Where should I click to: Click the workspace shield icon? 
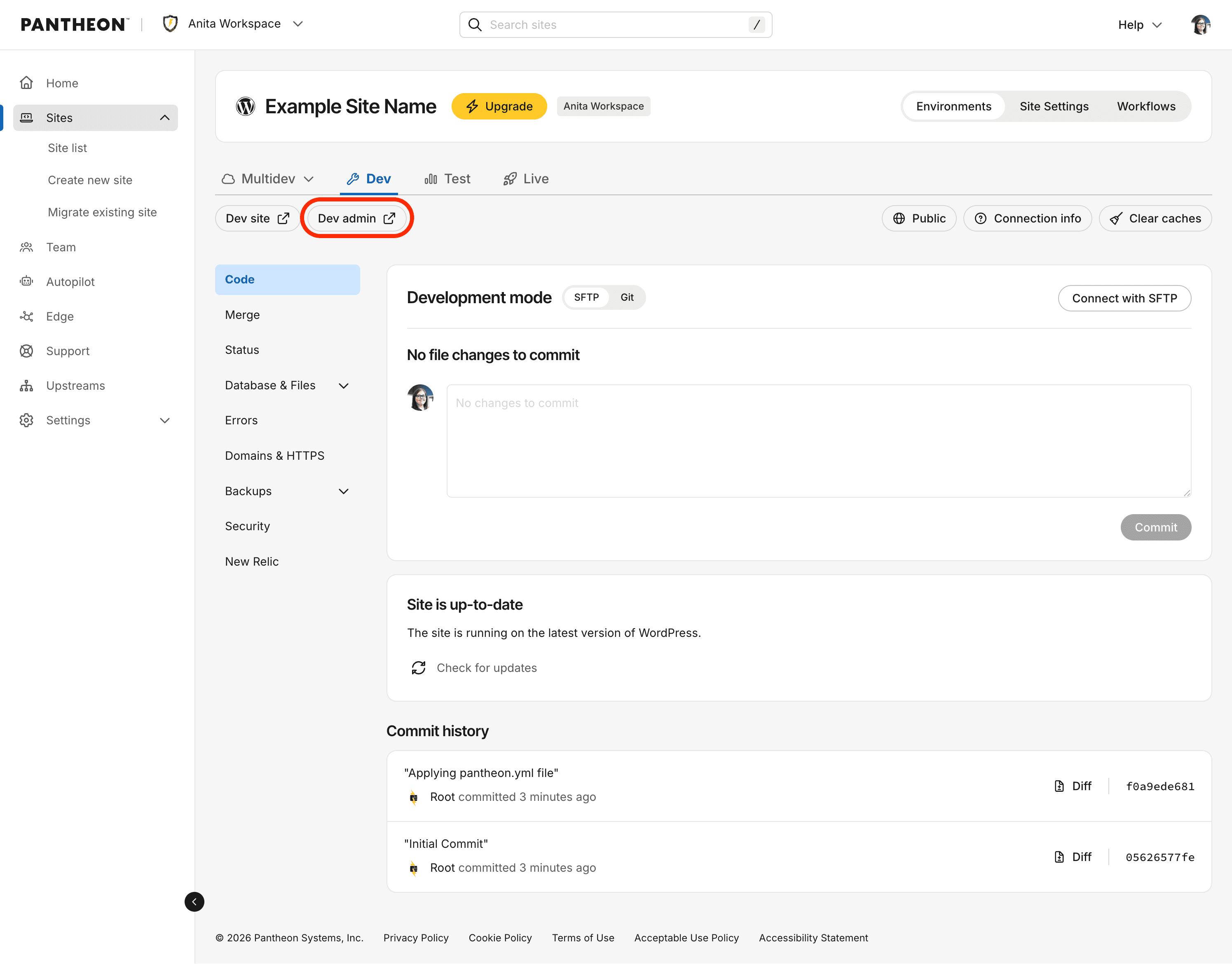170,24
